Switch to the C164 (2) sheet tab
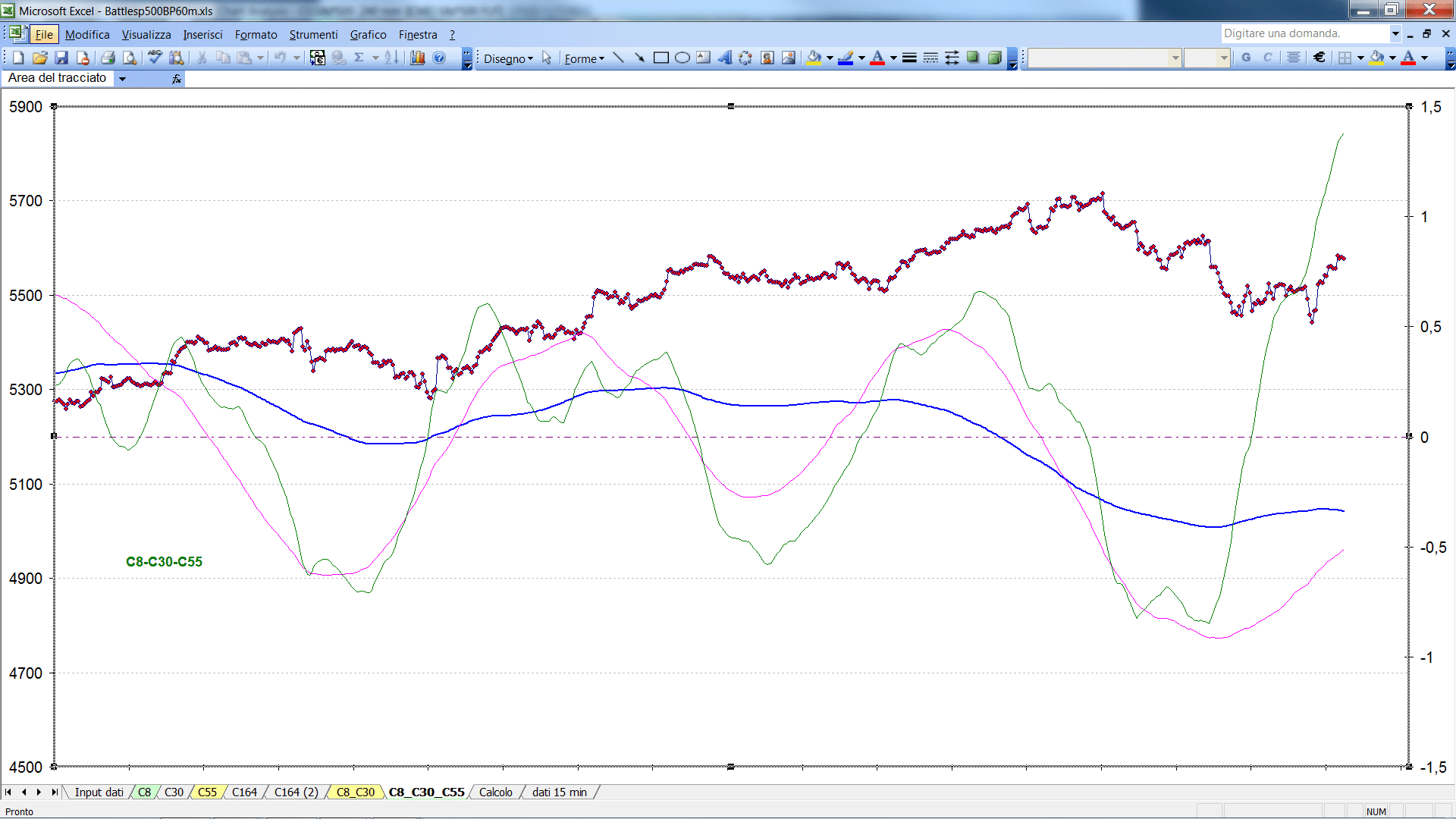Viewport: 1456px width, 819px height. [x=296, y=792]
